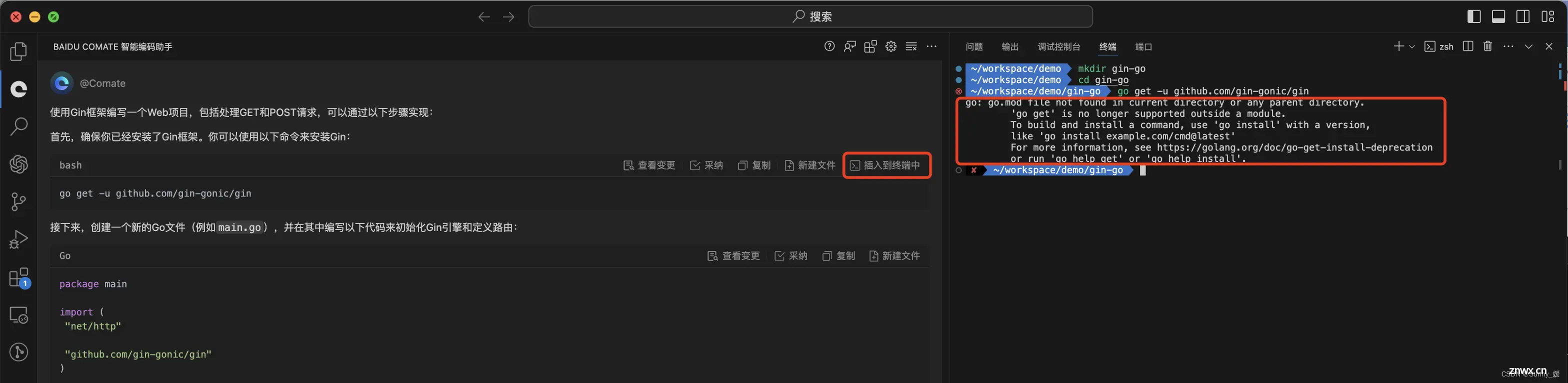Click 查看变更 in the bash code block
1568x383 pixels.
tap(649, 165)
